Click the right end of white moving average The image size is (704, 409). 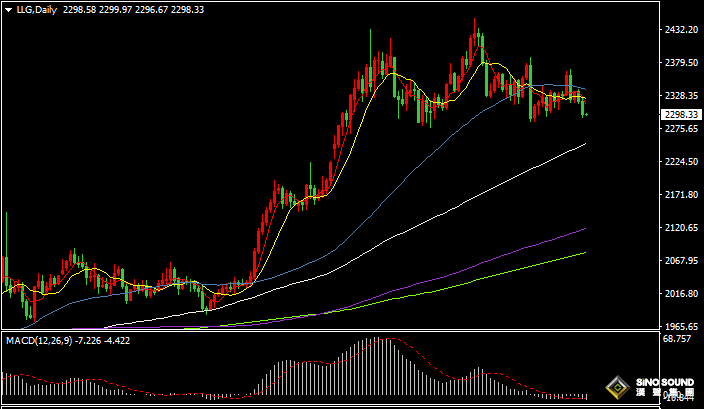584,144
